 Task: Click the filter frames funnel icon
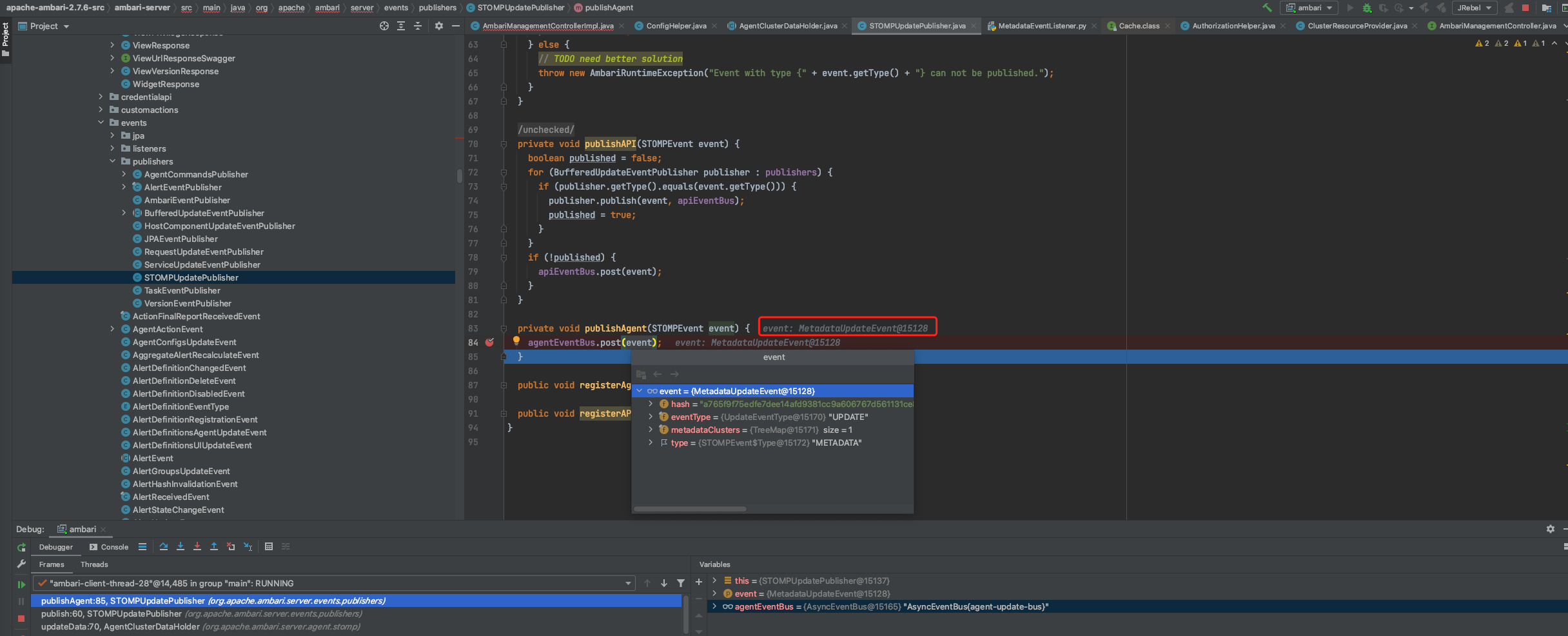(x=681, y=583)
